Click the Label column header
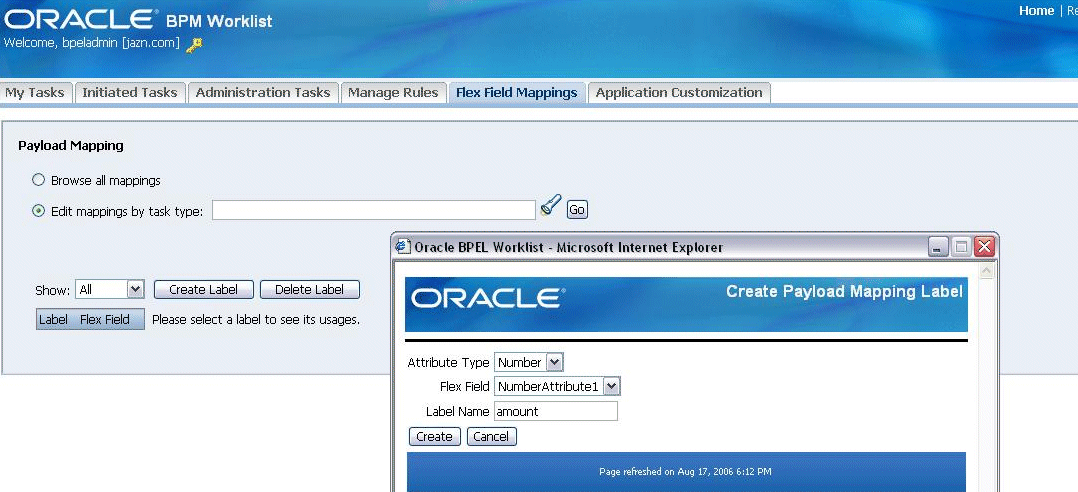 point(53,320)
